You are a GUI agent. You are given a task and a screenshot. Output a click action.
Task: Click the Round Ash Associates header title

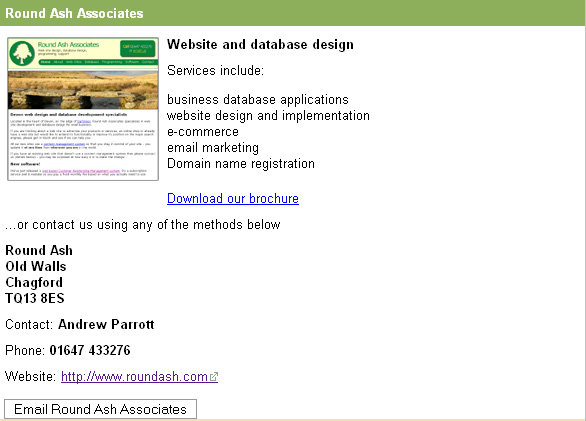74,13
